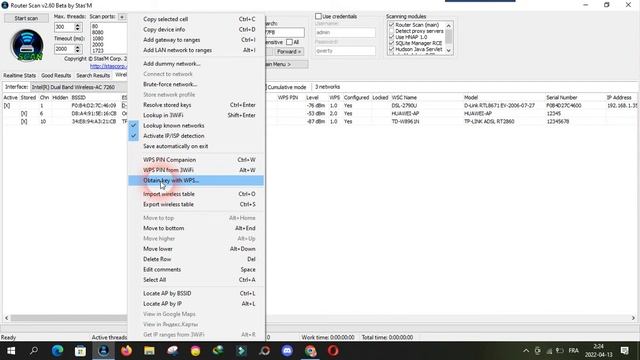Toggle Hudson Java Servlet module checkbox

coord(391,49)
